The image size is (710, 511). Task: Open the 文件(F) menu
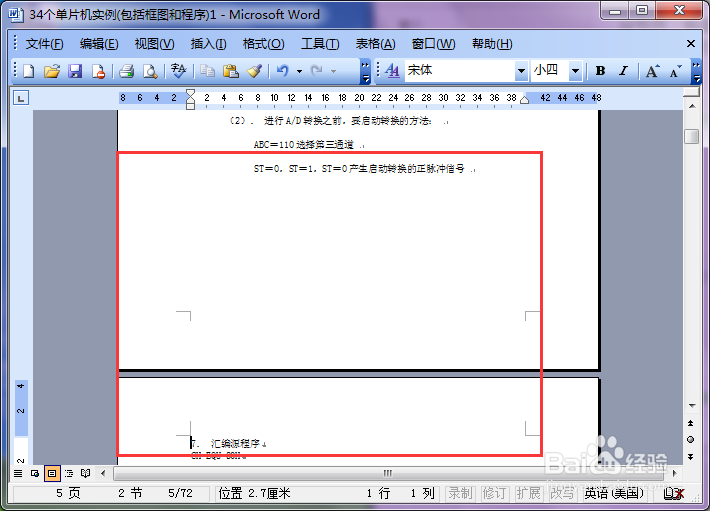pyautogui.click(x=44, y=44)
